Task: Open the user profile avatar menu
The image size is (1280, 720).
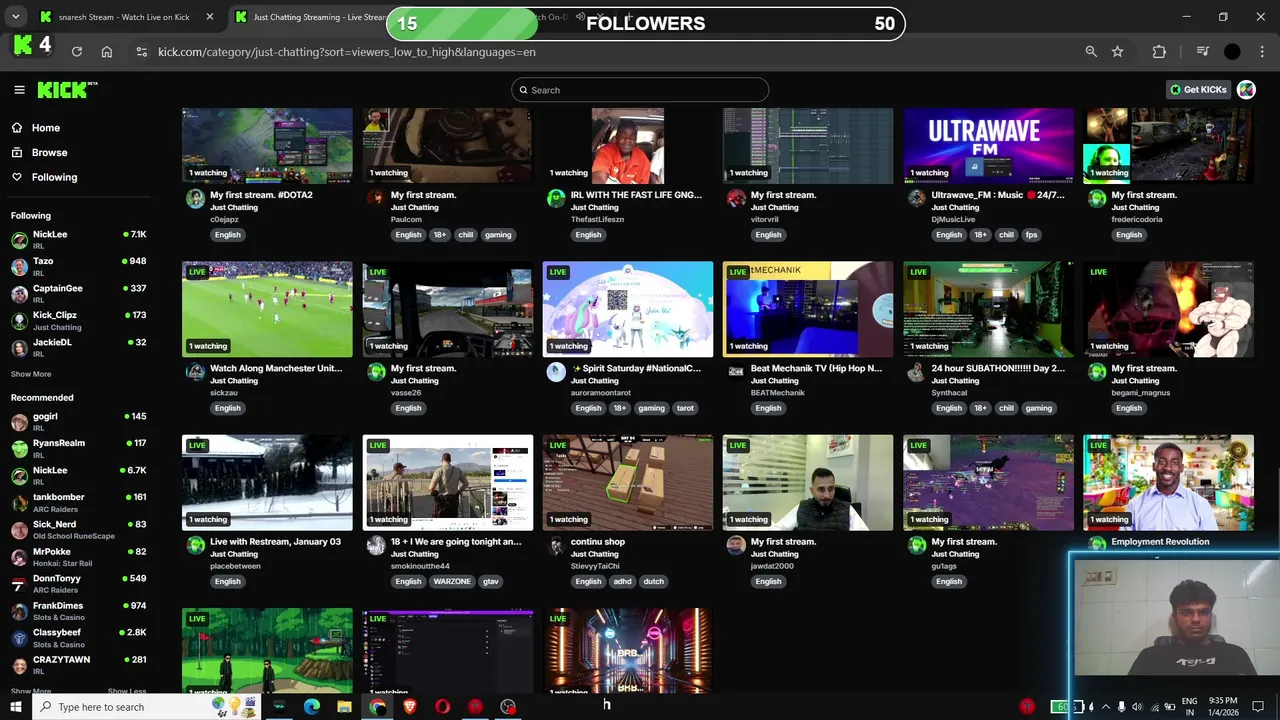Action: point(1246,90)
